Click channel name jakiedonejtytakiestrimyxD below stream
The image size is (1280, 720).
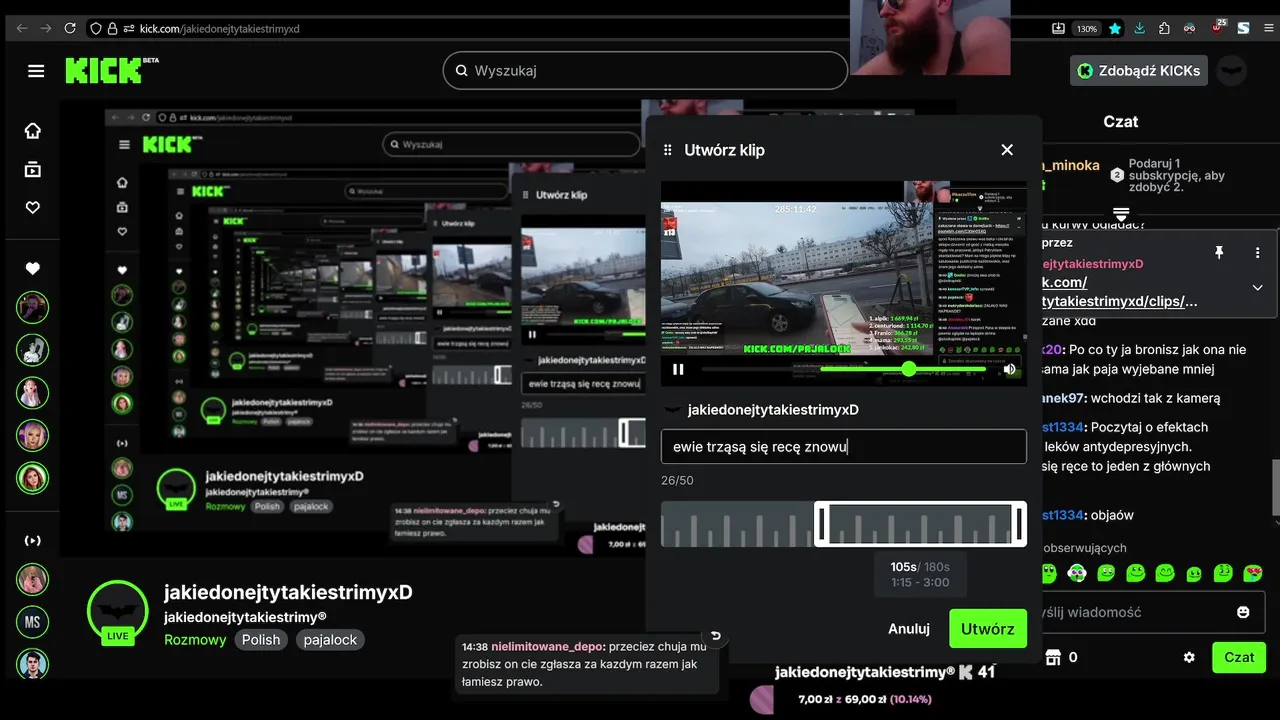[288, 593]
